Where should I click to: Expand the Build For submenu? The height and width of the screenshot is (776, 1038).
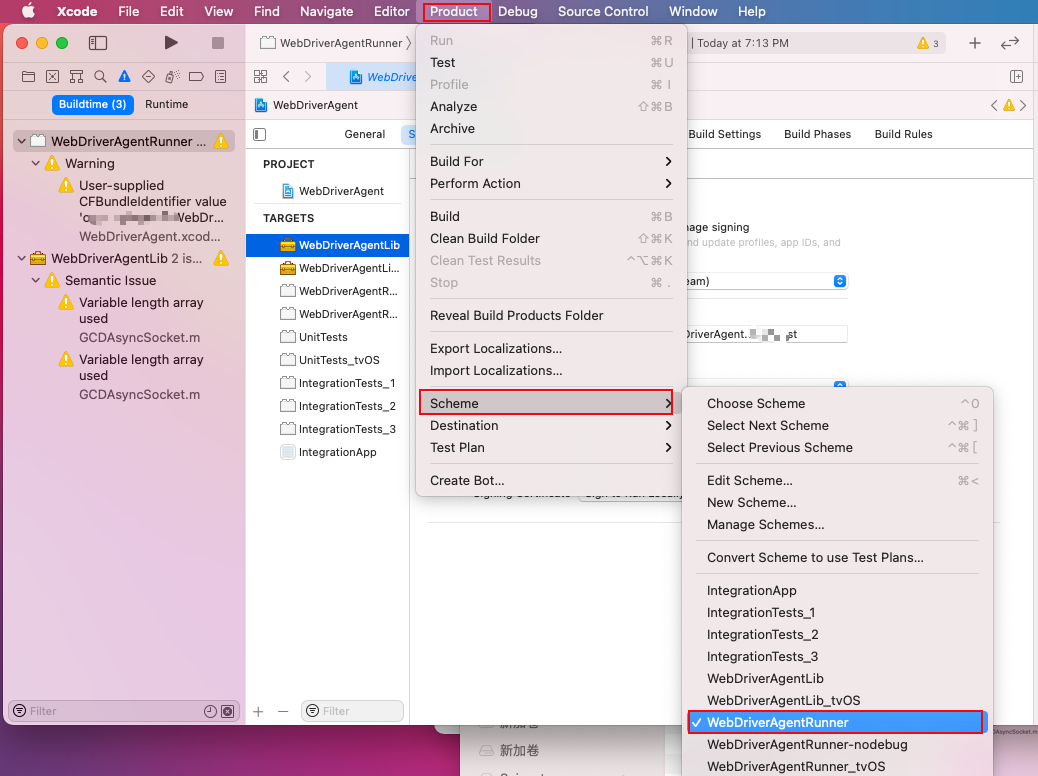[x=551, y=162]
